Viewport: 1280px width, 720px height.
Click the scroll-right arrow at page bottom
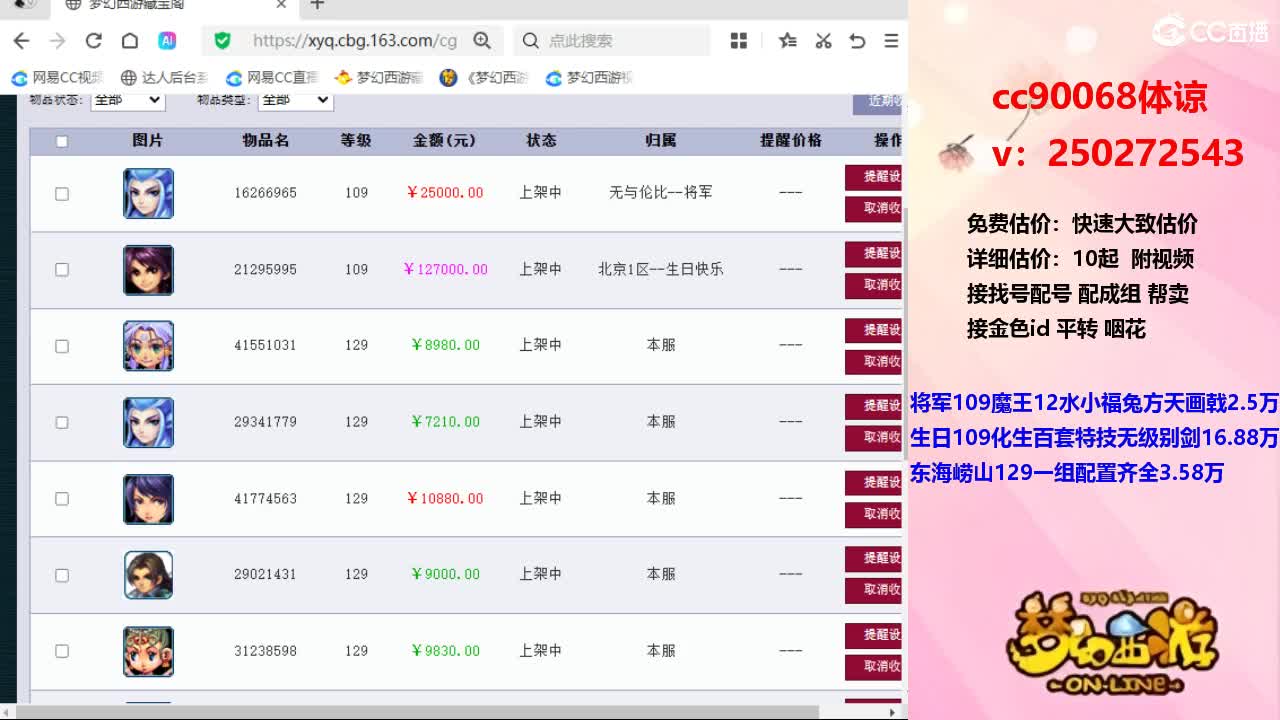click(x=894, y=712)
